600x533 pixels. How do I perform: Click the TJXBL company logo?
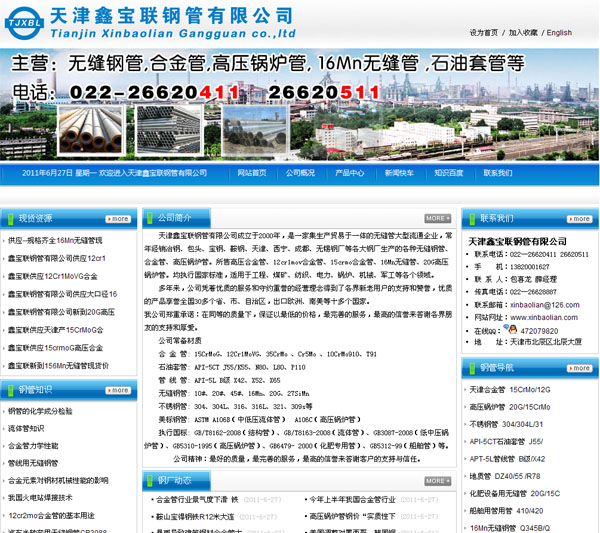24,23
